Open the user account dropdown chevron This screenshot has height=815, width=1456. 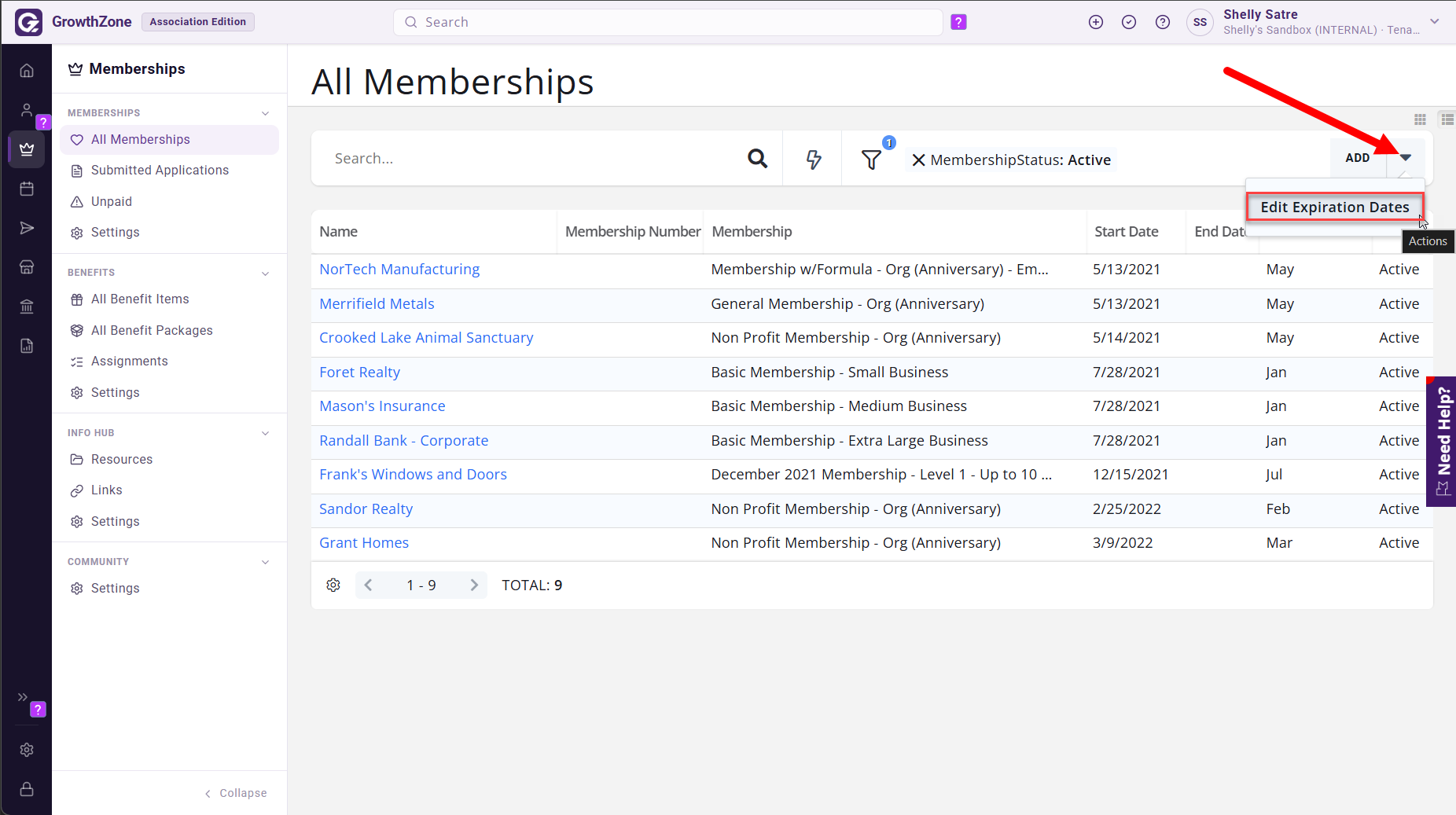1435,22
